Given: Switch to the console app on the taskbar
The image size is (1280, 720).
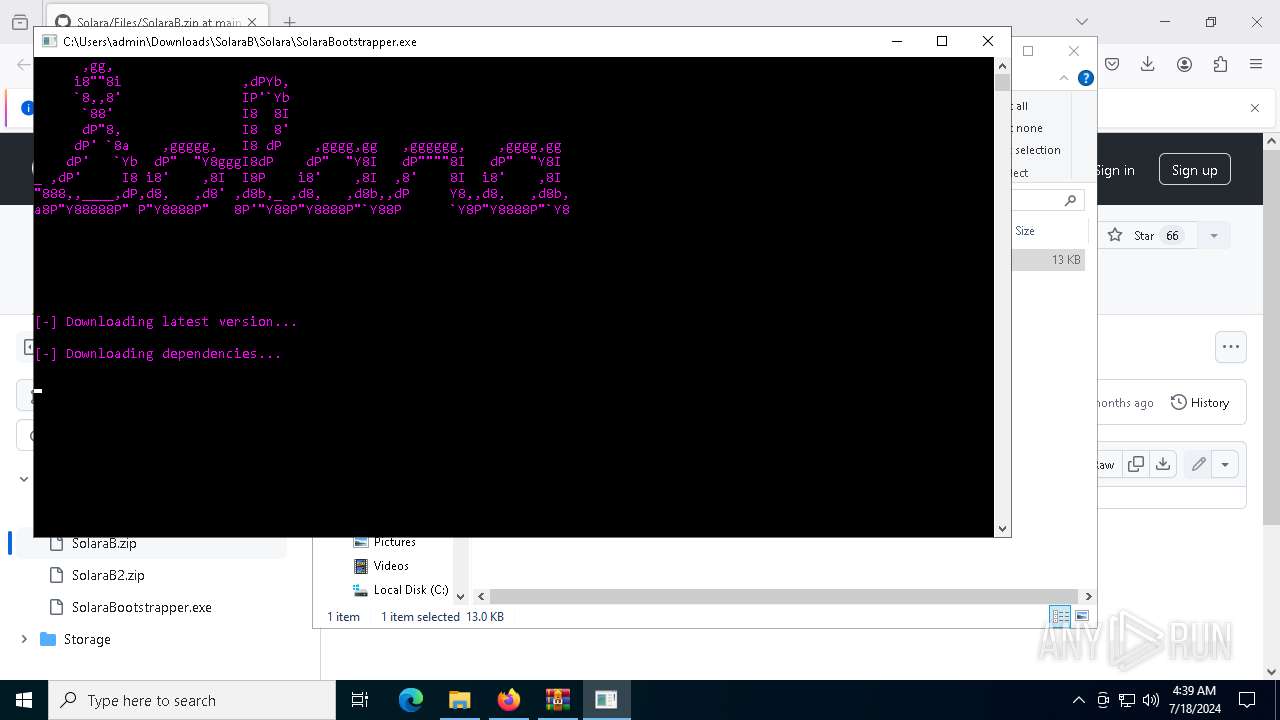Looking at the screenshot, I should 606,700.
